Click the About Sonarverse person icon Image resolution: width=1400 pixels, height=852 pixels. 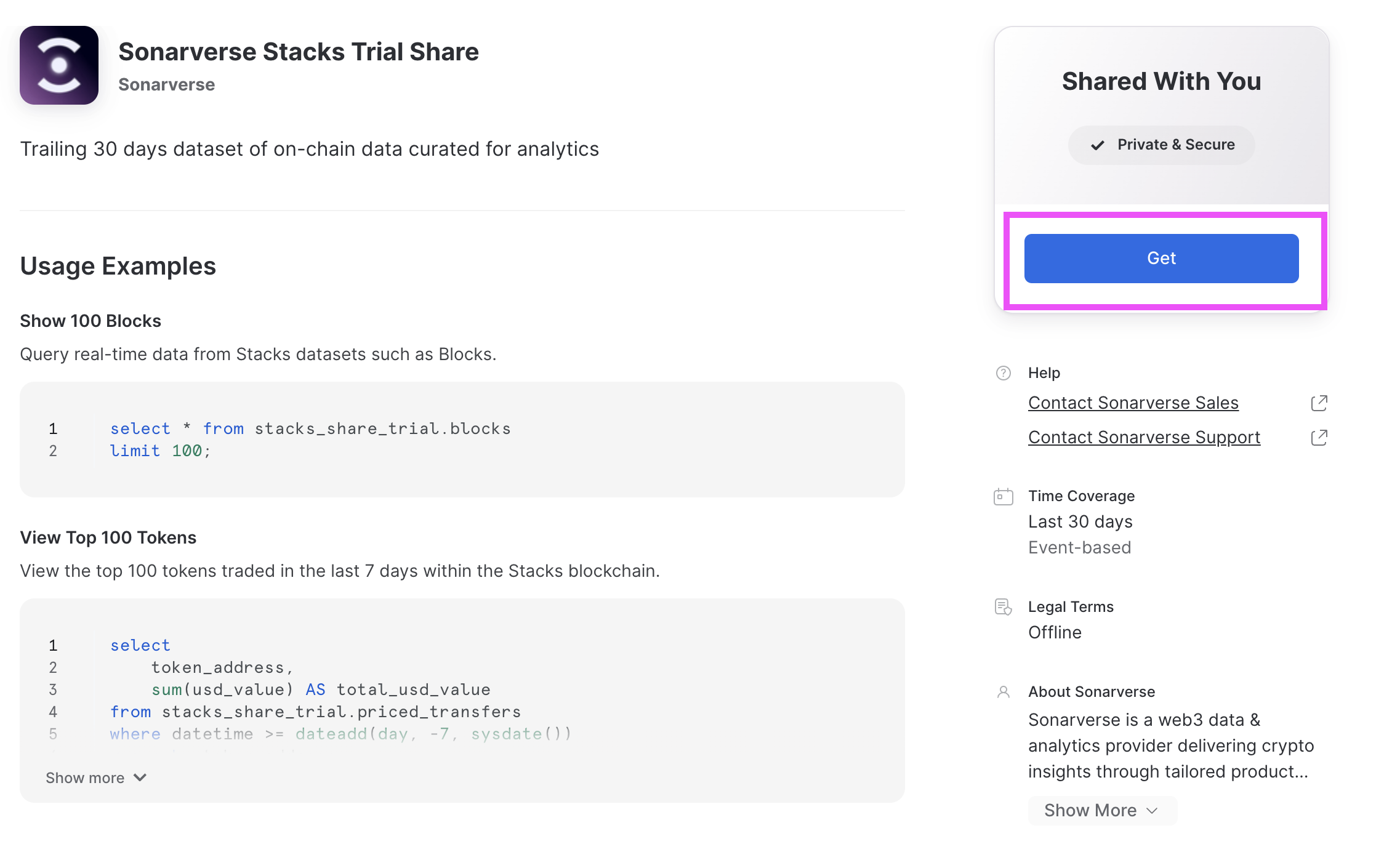[1003, 692]
